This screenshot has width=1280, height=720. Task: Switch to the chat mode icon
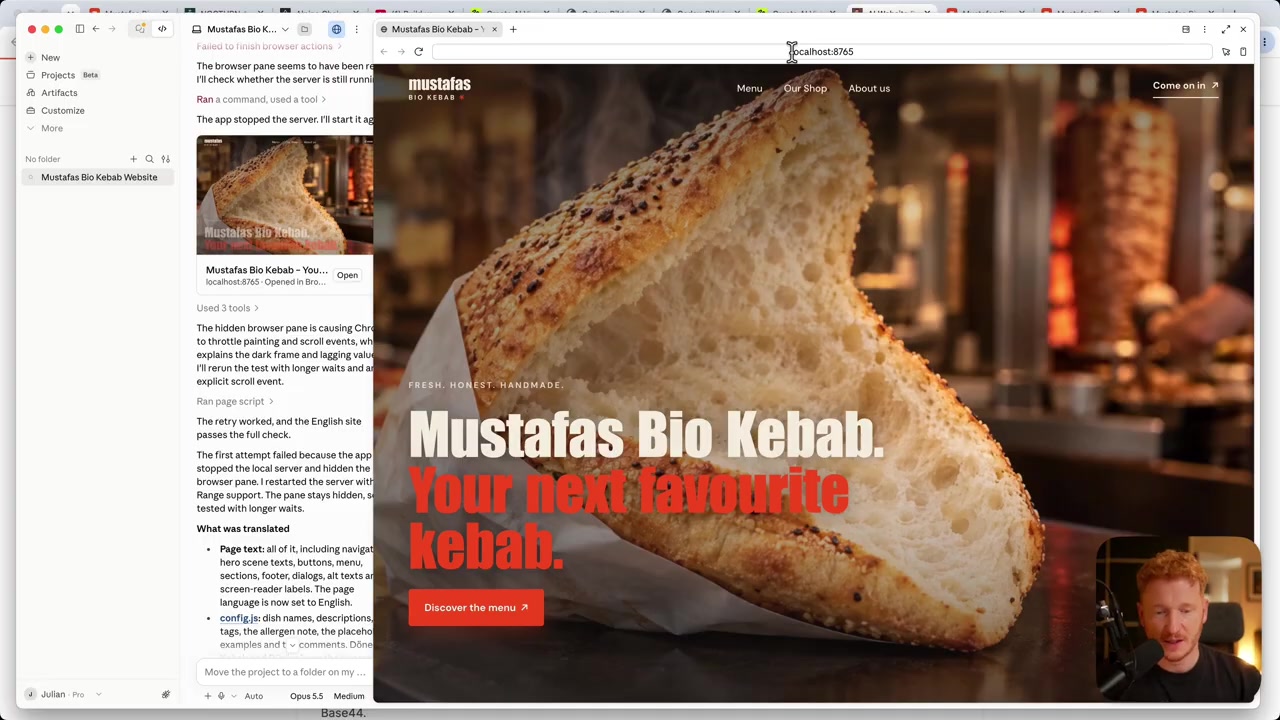140,29
